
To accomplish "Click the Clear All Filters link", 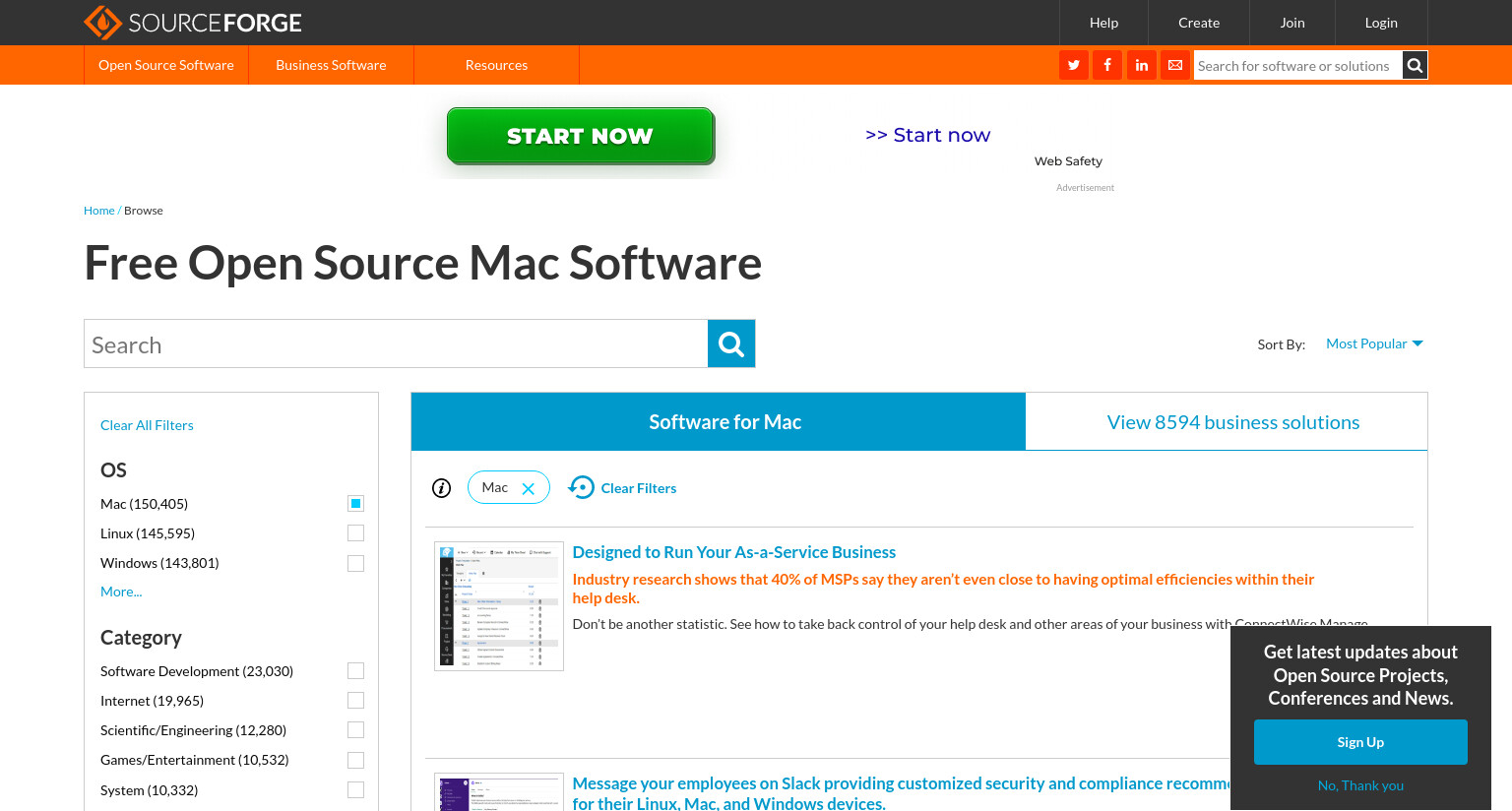I will [x=147, y=425].
